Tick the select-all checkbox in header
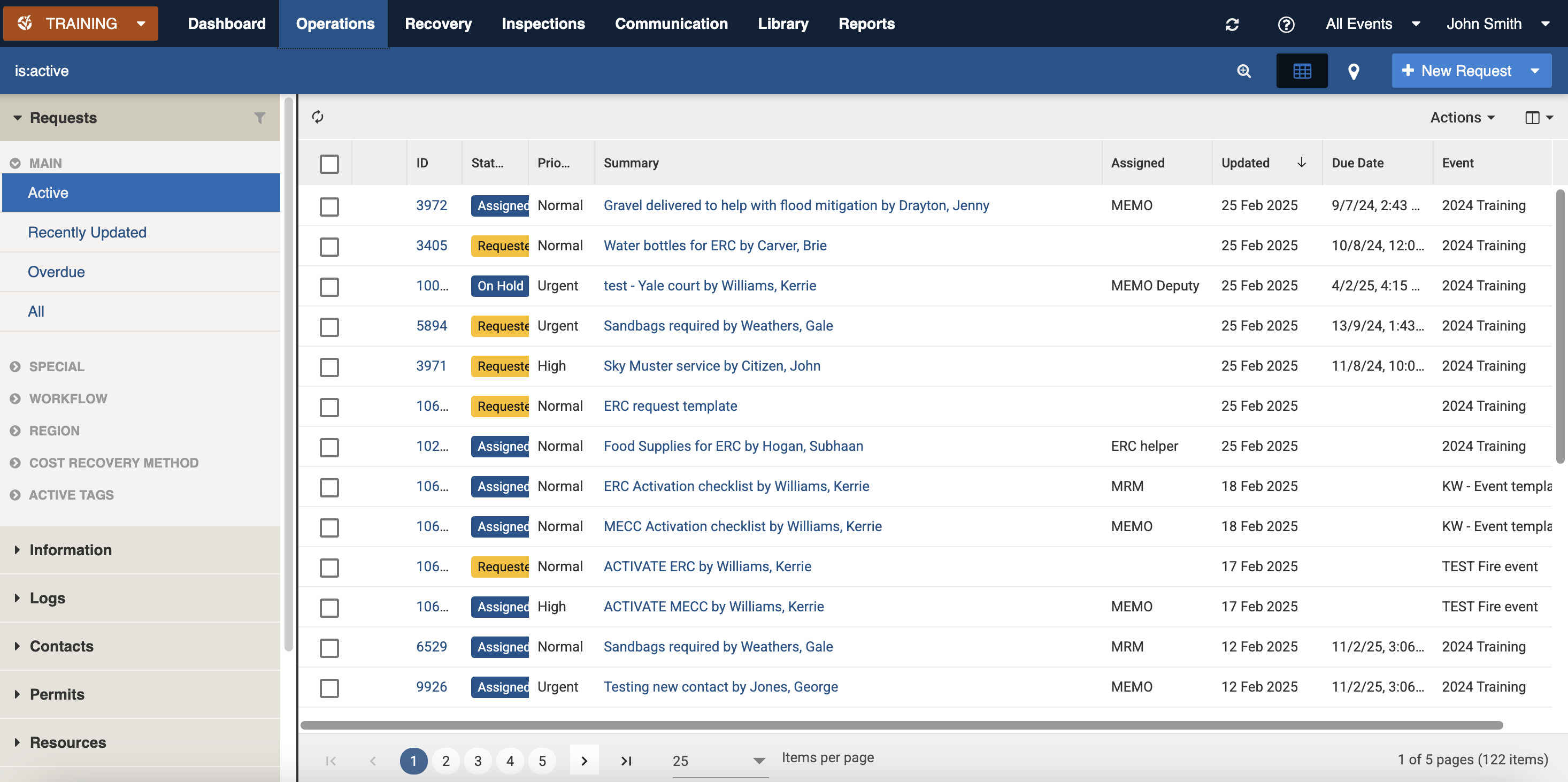This screenshot has width=1568, height=782. pos(329,164)
